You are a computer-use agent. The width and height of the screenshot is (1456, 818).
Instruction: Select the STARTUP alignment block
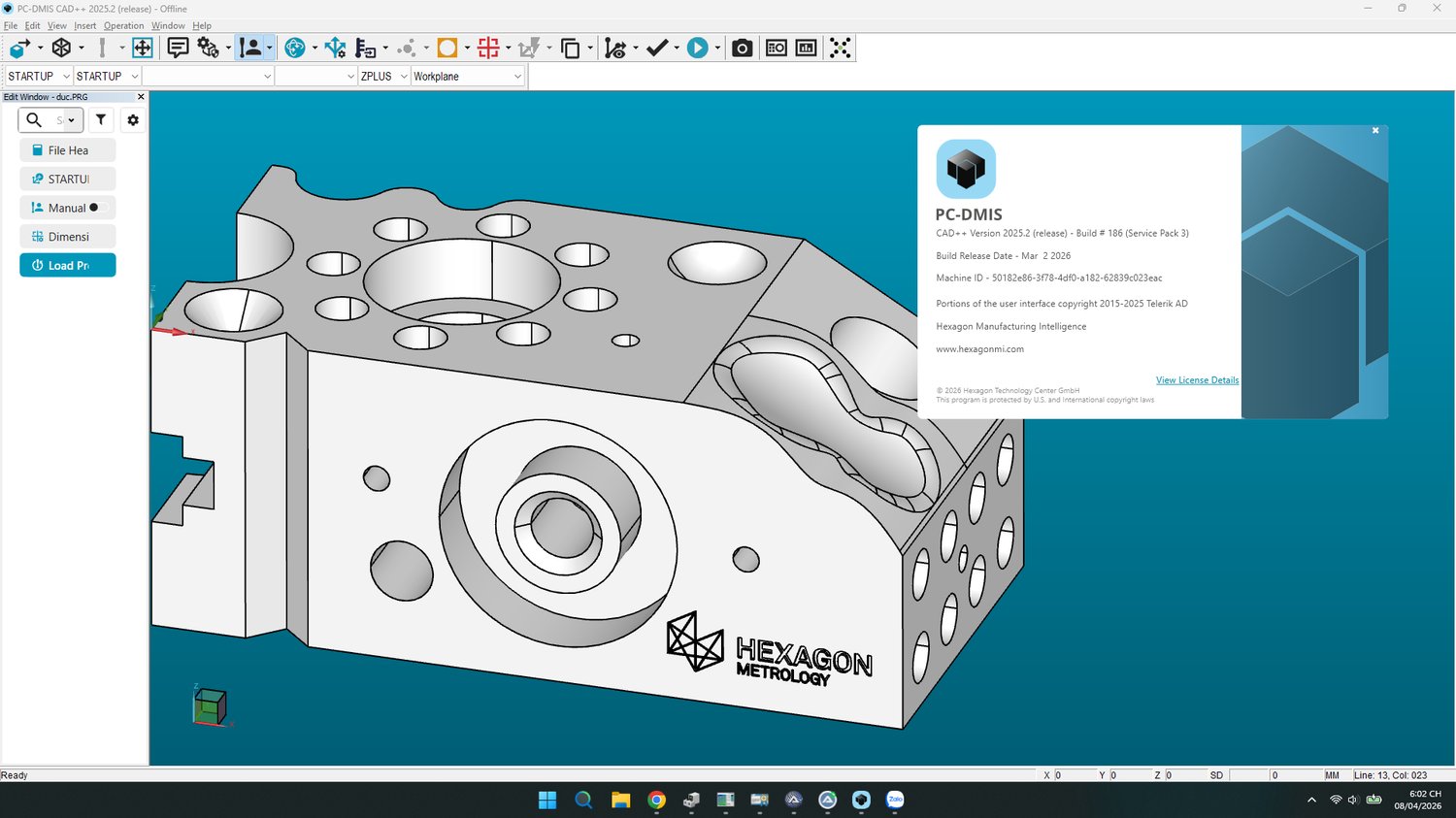(68, 179)
